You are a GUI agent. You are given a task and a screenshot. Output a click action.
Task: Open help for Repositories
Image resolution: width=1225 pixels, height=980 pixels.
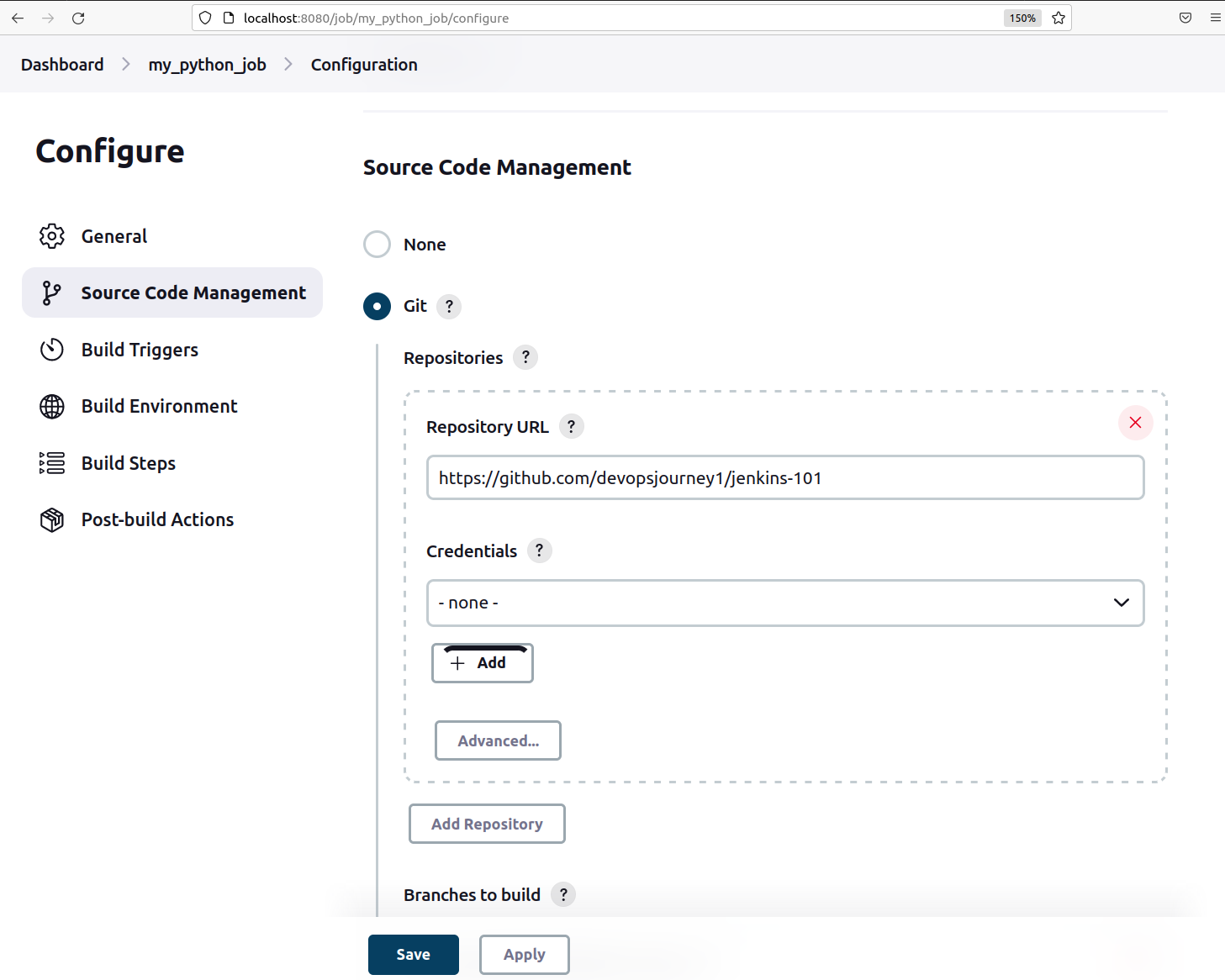point(525,357)
